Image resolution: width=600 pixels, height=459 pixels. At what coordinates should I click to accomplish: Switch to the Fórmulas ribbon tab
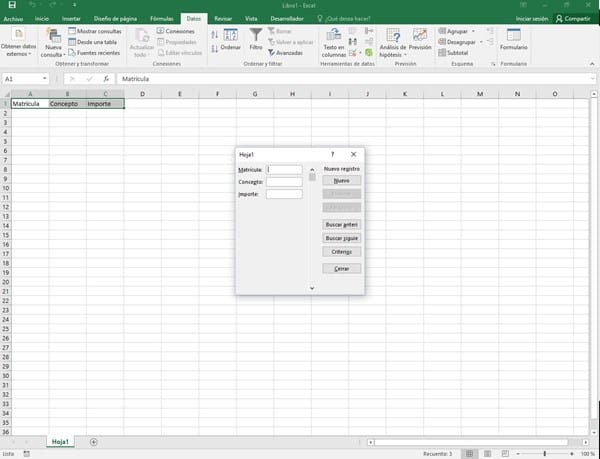click(160, 18)
